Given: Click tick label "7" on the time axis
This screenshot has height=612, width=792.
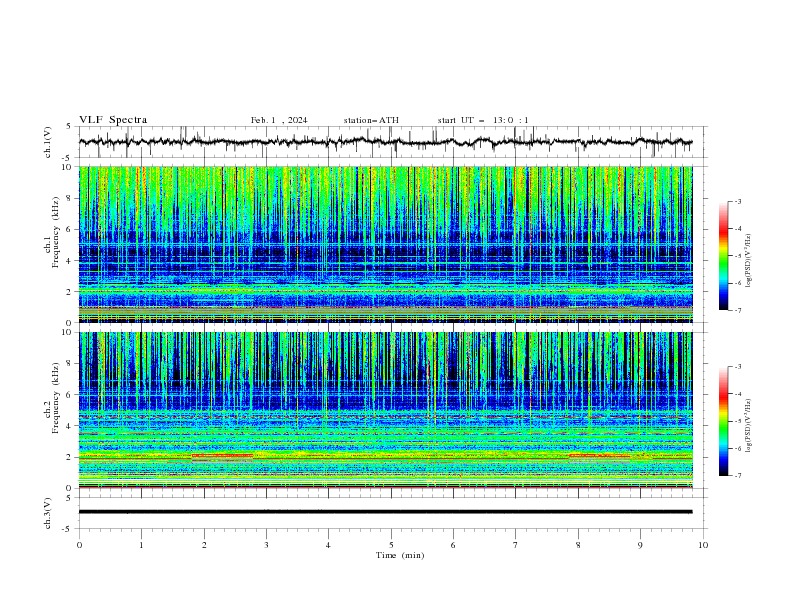Looking at the screenshot, I should coord(515,545).
